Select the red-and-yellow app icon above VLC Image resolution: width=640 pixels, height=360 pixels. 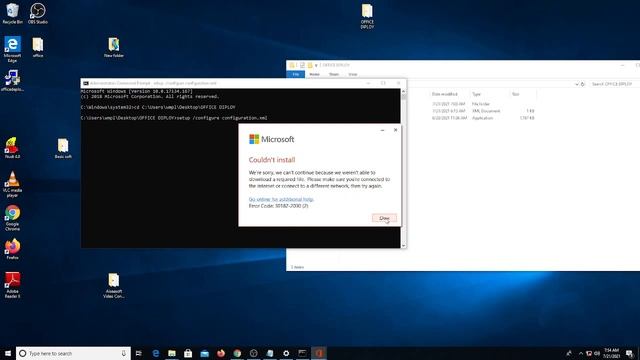(x=12, y=148)
